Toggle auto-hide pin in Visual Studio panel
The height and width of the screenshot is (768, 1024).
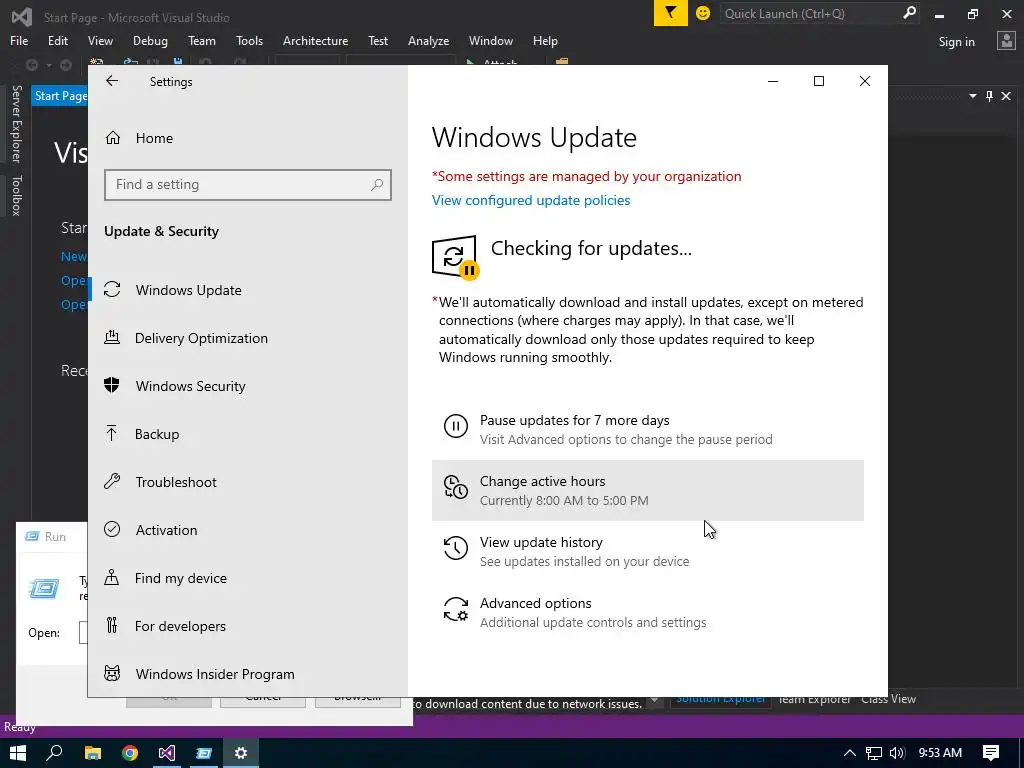(x=989, y=96)
